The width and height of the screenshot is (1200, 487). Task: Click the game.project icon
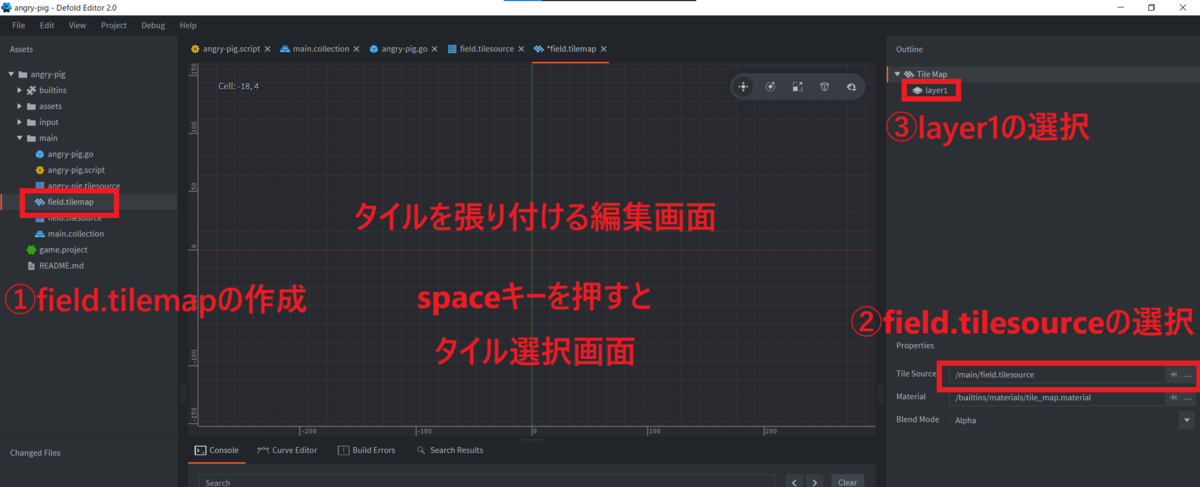point(29,250)
